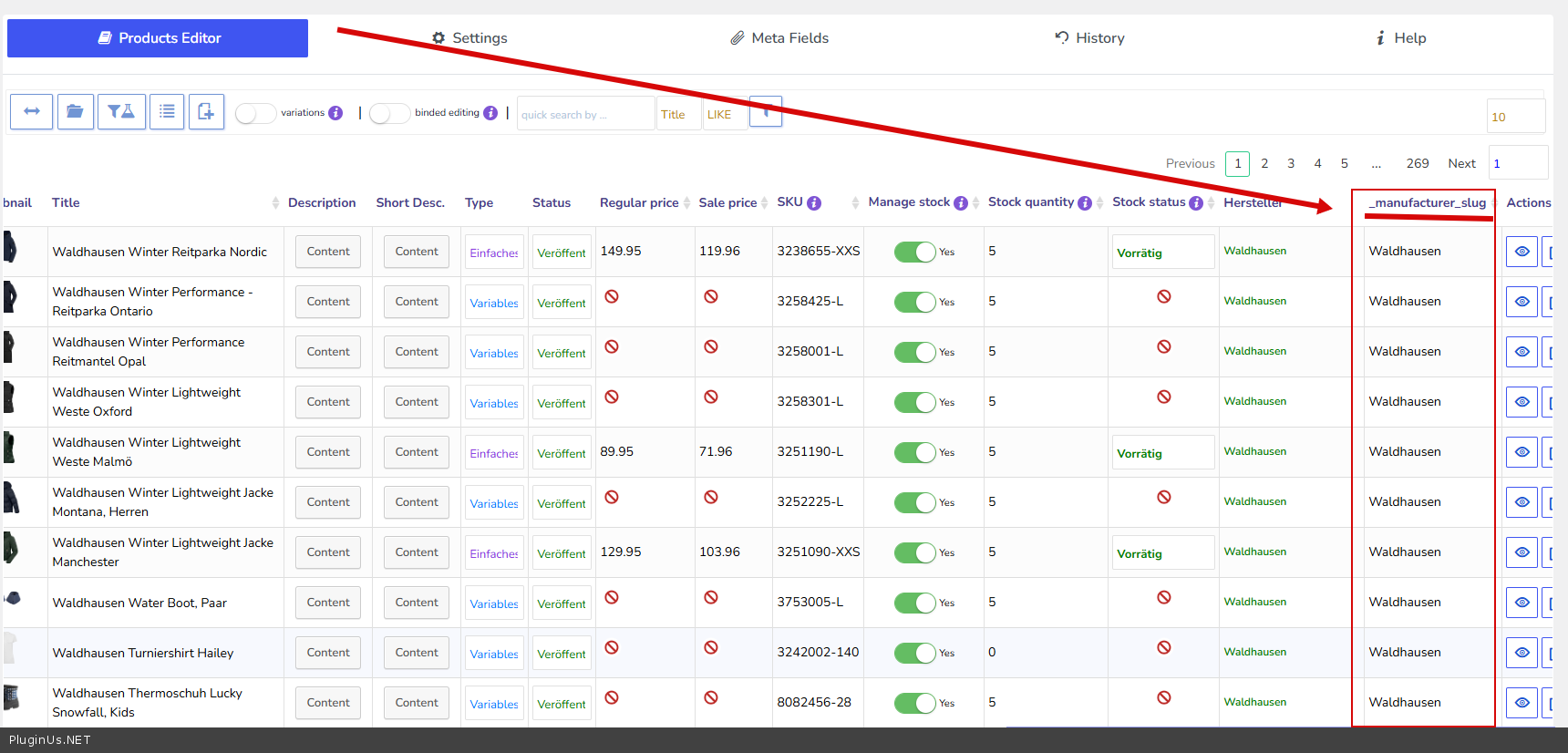Open the filter and flask tools icon
This screenshot has width=1568, height=753.
[121, 111]
